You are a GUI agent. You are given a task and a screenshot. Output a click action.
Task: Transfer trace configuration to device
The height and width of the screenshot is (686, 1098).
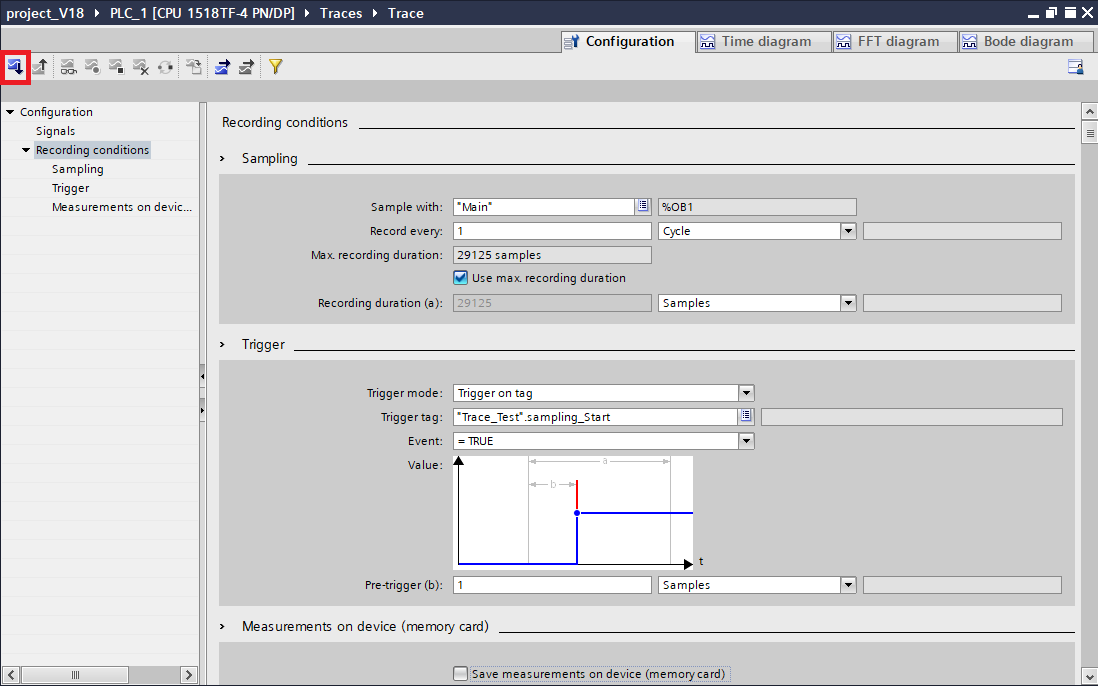click(x=15, y=67)
